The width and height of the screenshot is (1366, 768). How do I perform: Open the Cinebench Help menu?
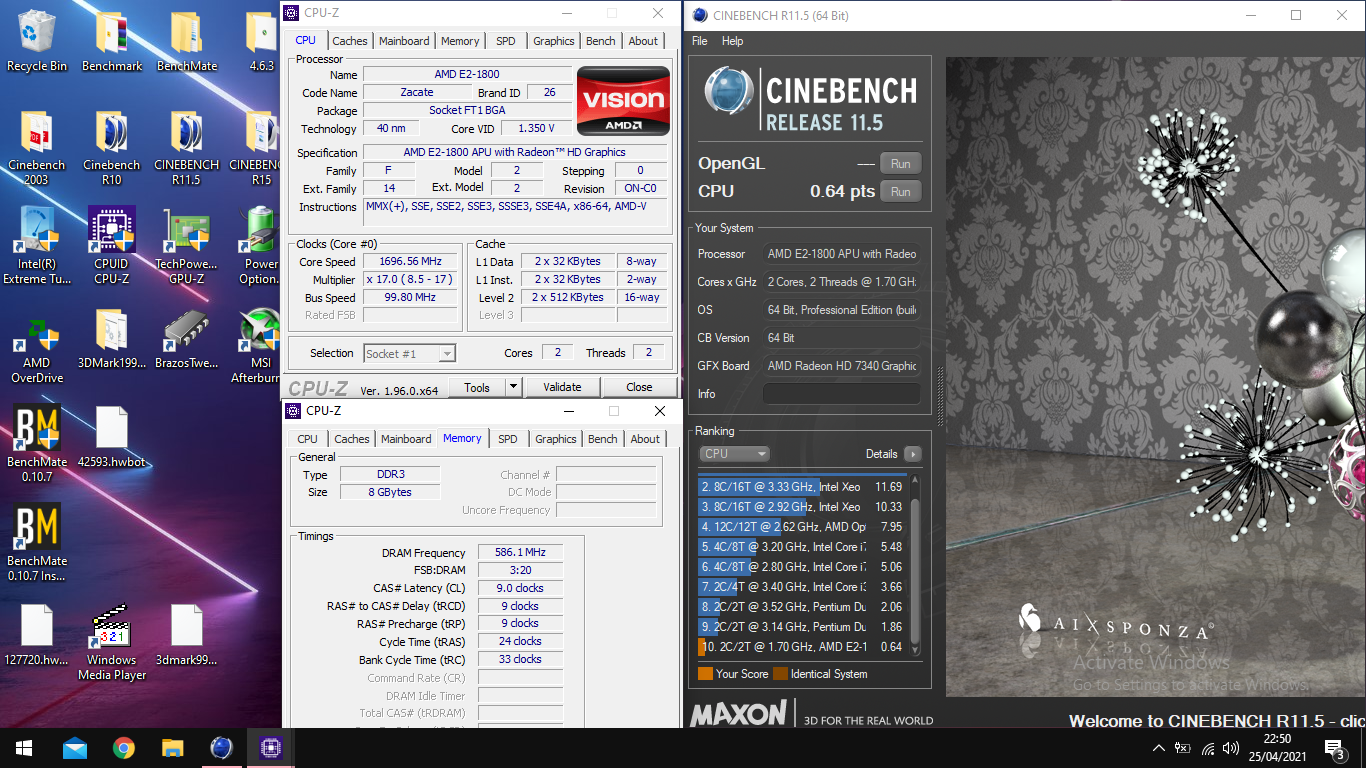(733, 41)
